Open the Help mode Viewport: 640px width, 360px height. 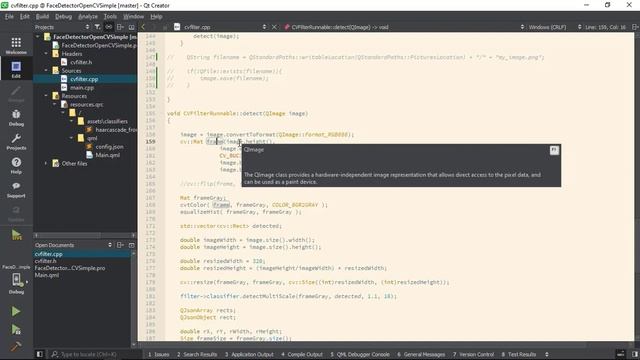click(x=16, y=165)
